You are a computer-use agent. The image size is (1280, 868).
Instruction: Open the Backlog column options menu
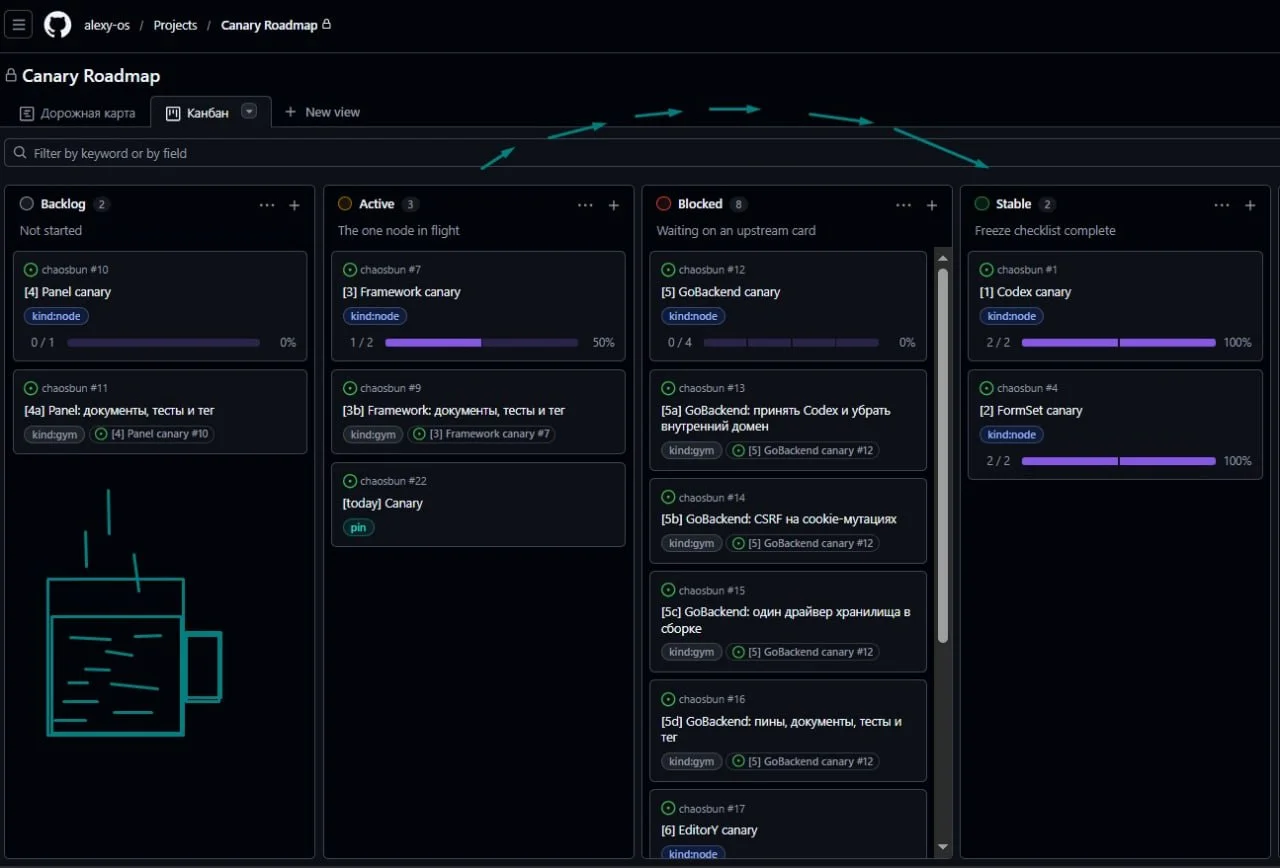click(x=267, y=205)
